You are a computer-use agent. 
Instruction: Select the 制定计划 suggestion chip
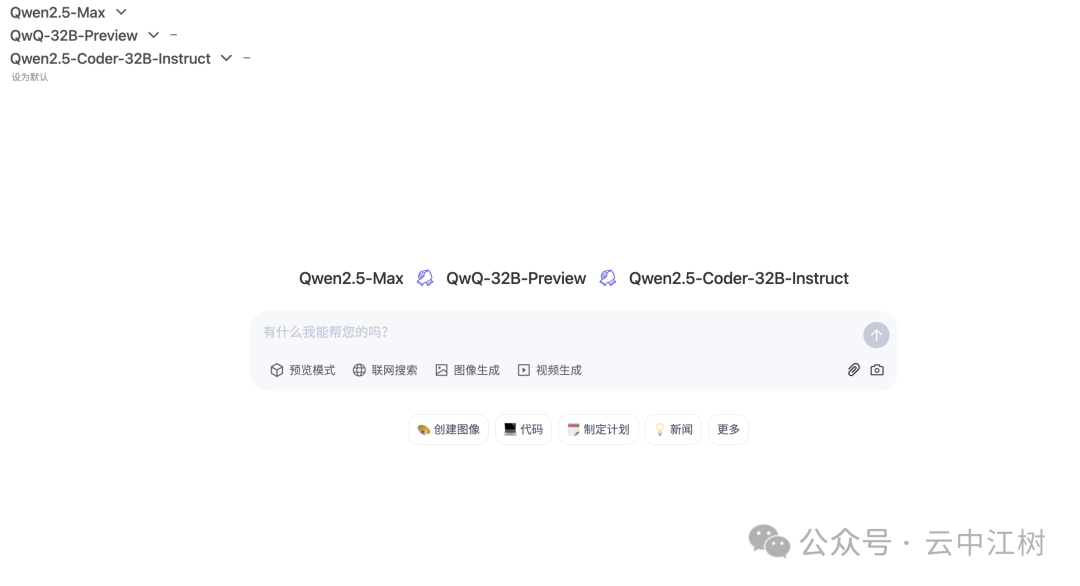pyautogui.click(x=599, y=430)
